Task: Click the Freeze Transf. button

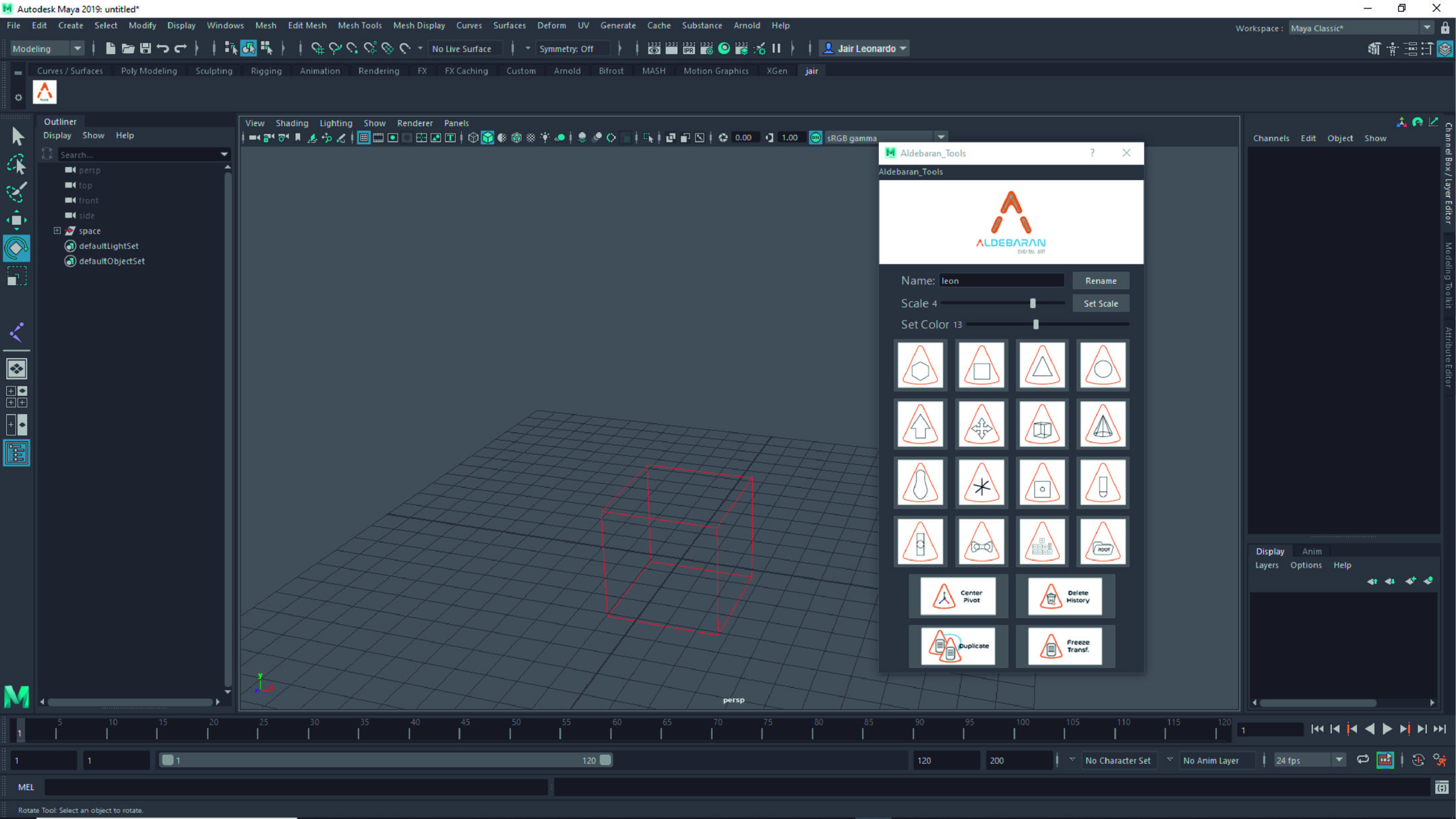Action: coord(1065,646)
